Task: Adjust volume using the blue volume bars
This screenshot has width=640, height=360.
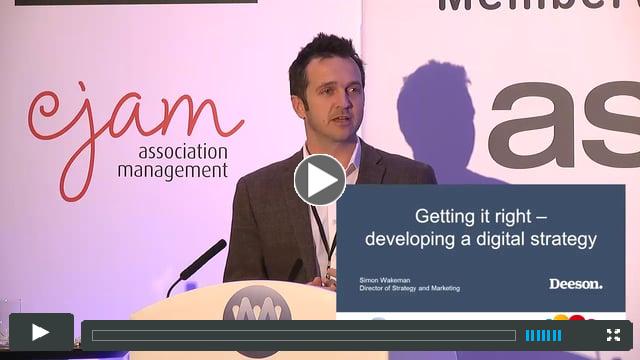Action: click(543, 336)
